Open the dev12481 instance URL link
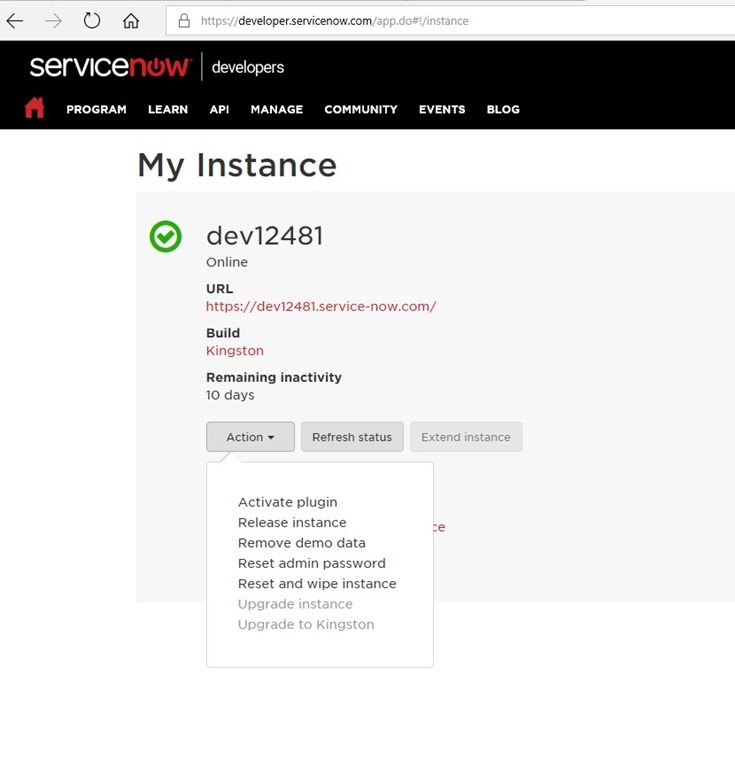The image size is (735, 768). point(321,307)
